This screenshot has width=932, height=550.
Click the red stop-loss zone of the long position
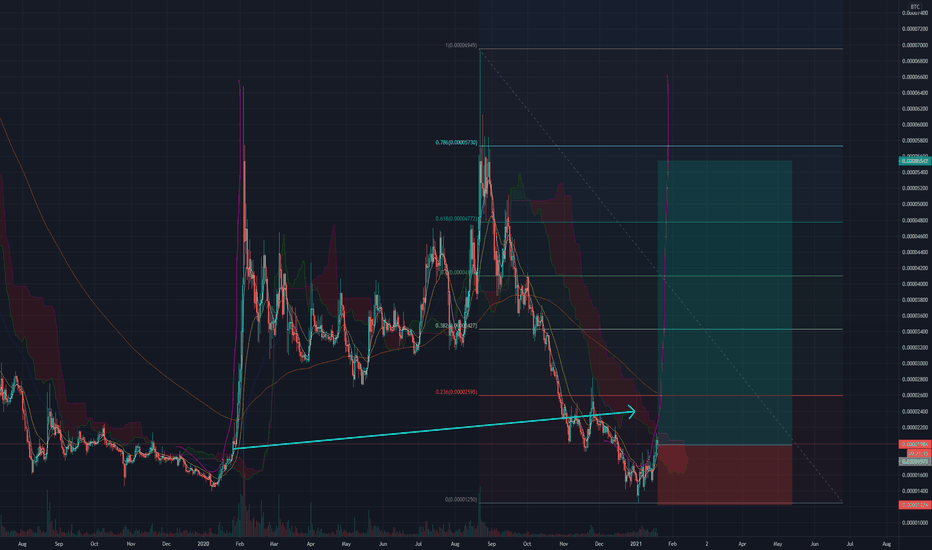coord(725,474)
